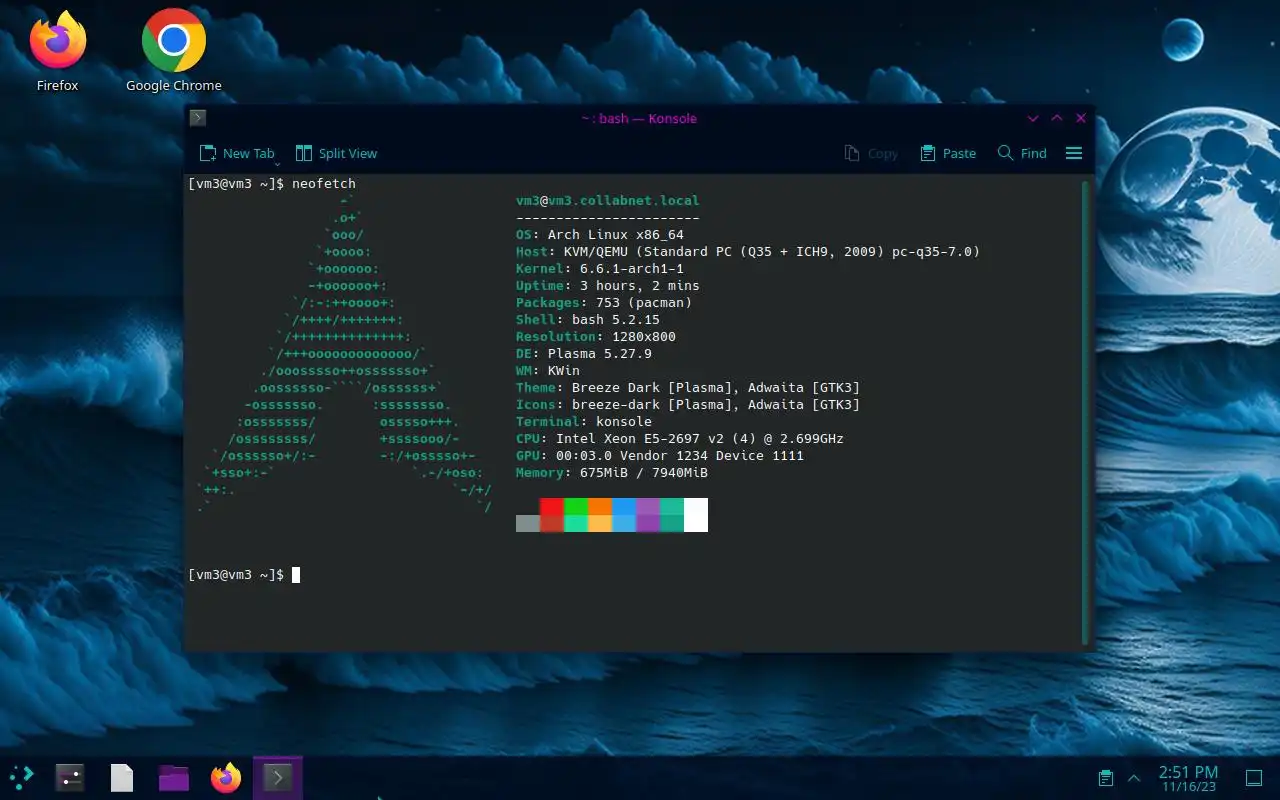Image resolution: width=1280 pixels, height=800 pixels.
Task: Click the 'Kernel: 6.6.1-arch1-1' line
Action: click(x=600, y=269)
